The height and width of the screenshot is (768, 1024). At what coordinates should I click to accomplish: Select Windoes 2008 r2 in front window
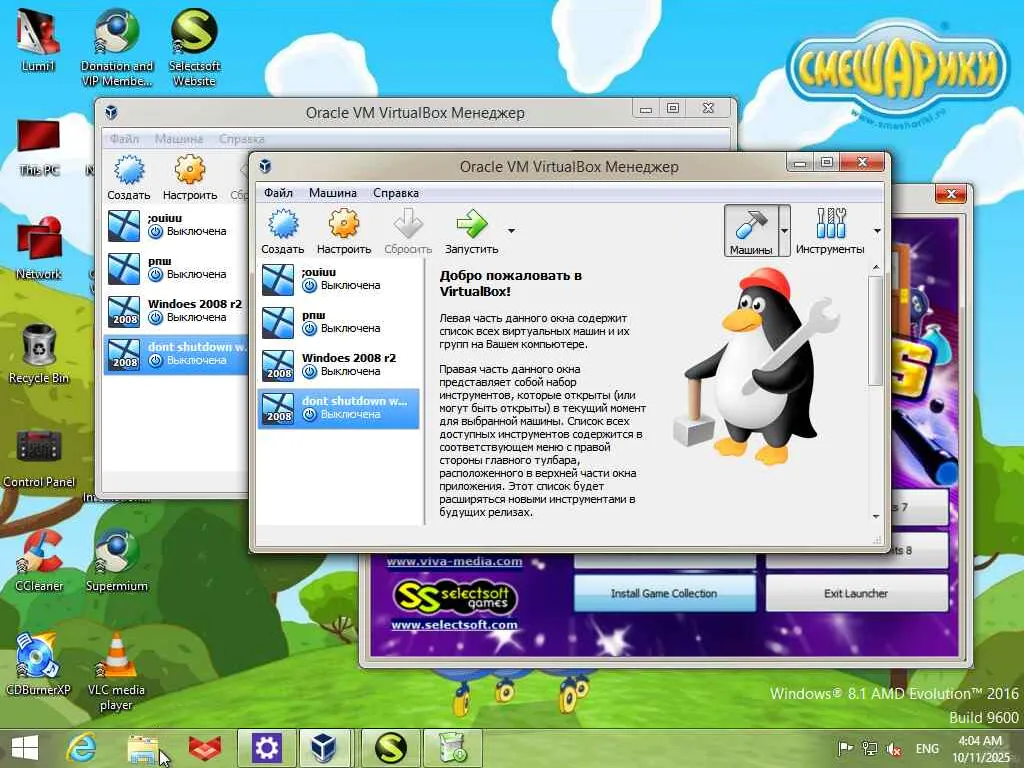(x=338, y=365)
